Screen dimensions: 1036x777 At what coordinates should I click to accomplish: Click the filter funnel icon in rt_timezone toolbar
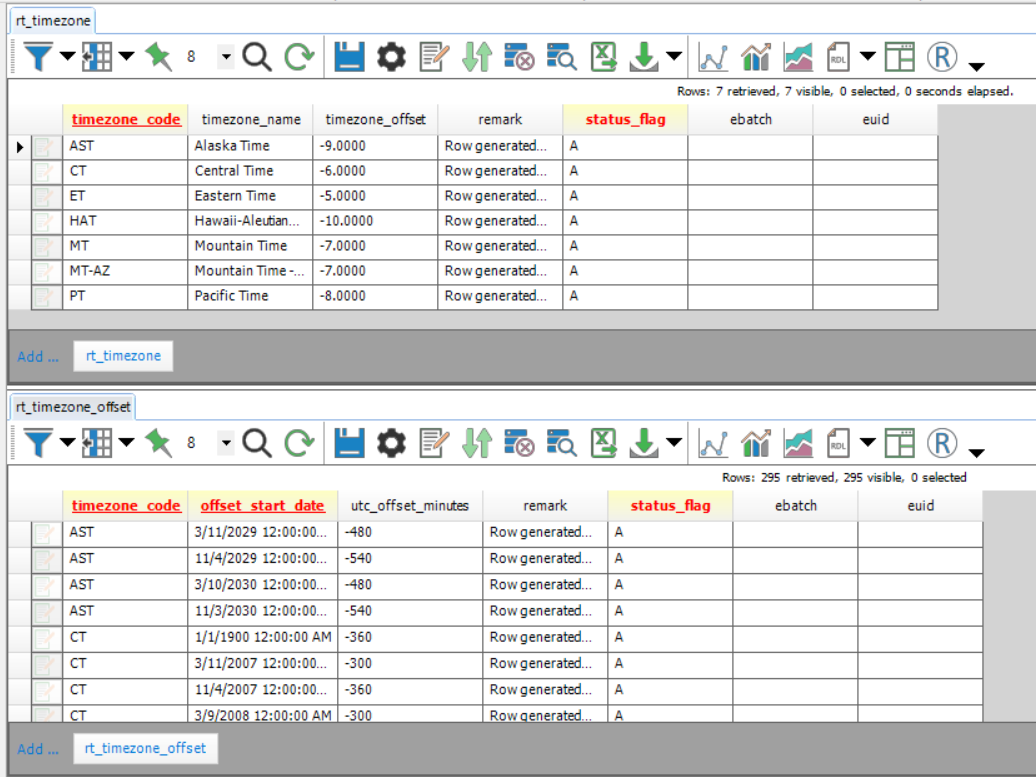point(37,57)
